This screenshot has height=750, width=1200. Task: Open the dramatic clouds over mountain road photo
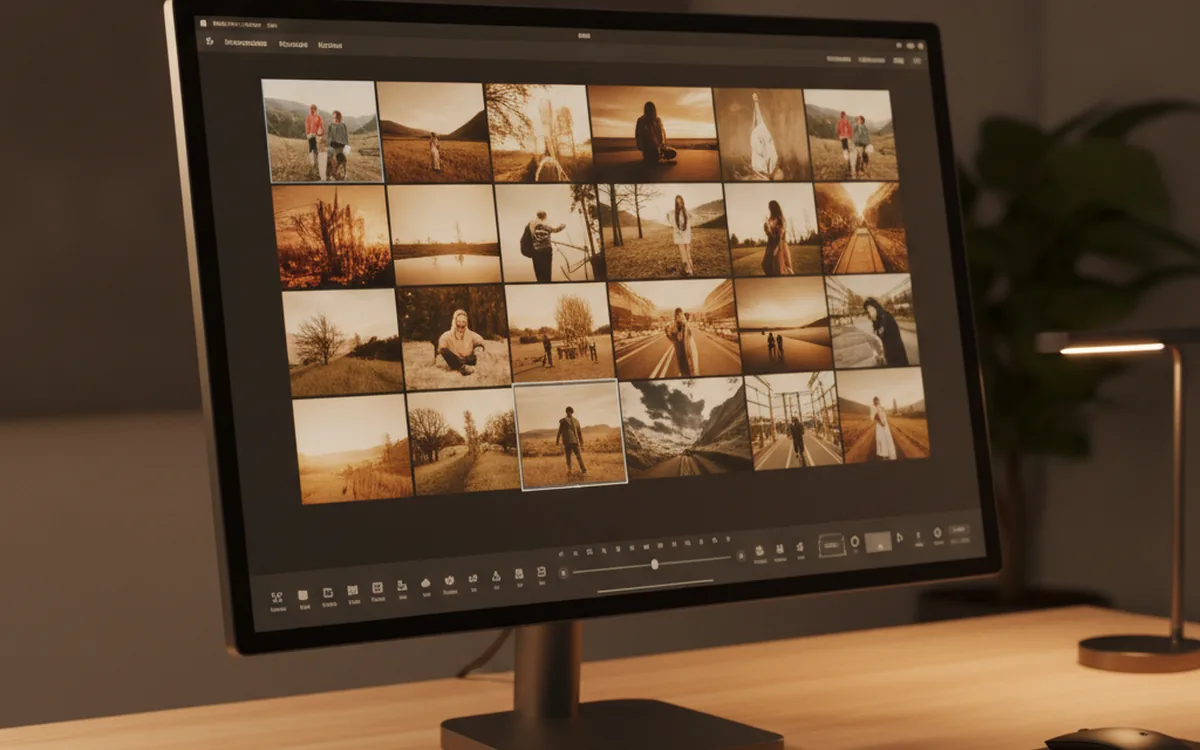tap(685, 428)
